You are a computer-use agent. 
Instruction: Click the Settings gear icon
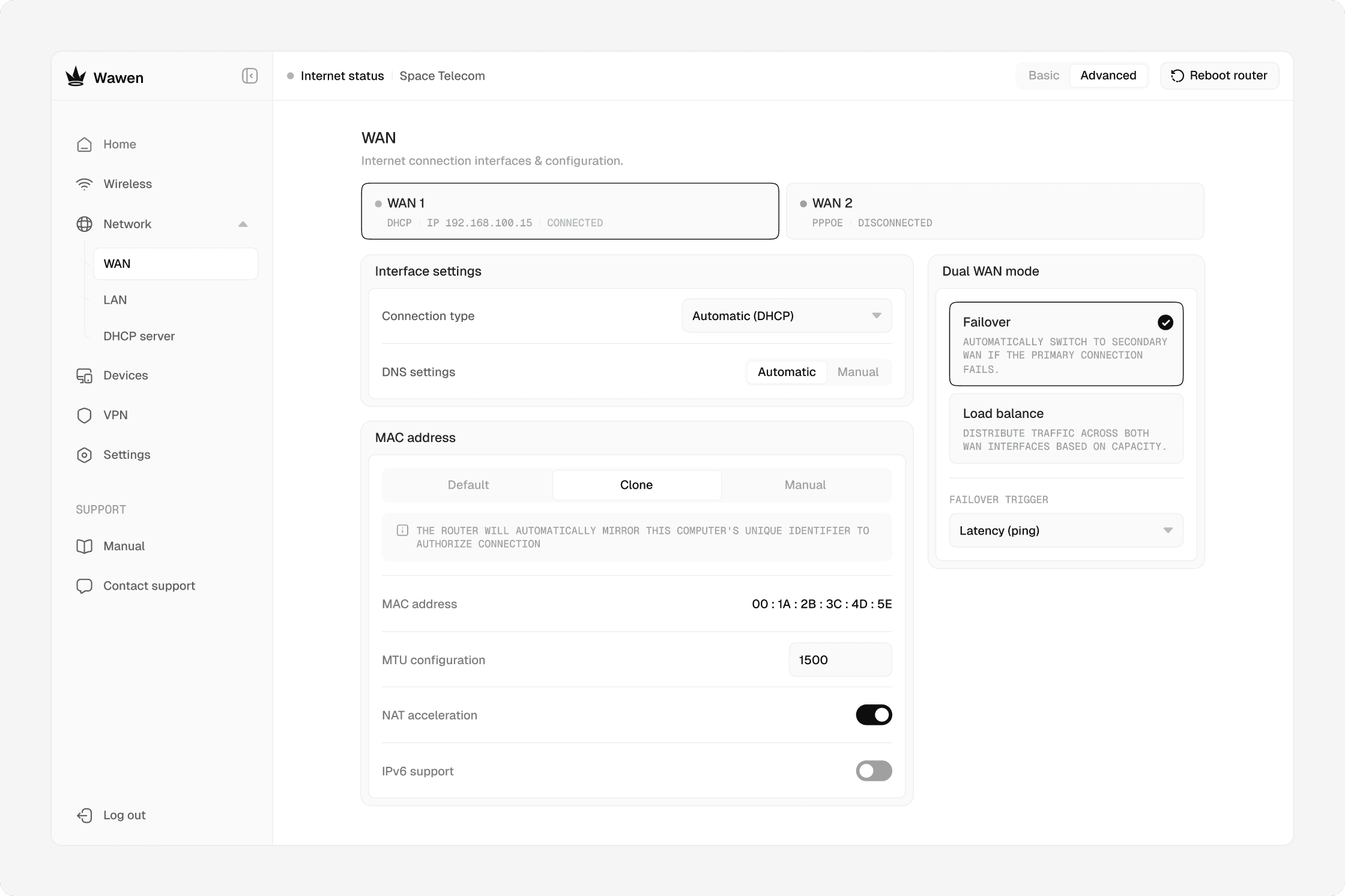pos(84,455)
